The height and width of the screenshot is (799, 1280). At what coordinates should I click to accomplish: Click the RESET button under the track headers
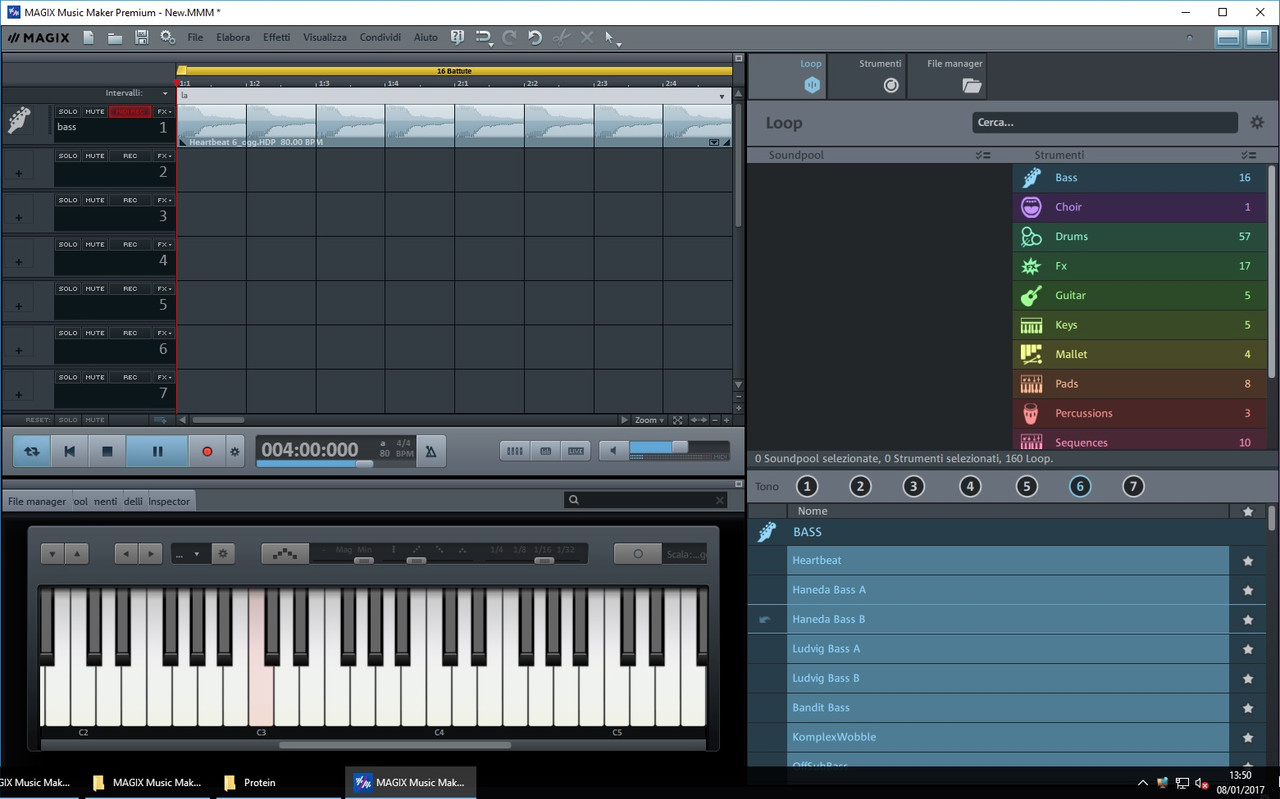(37, 420)
